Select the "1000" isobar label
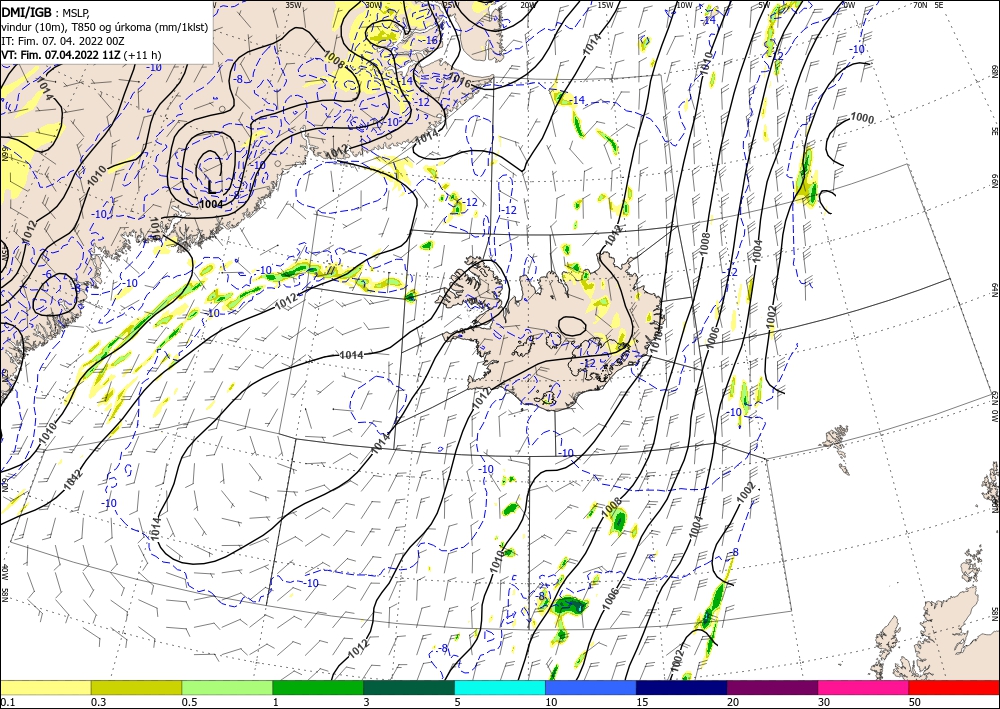1000x709 pixels. pos(862,118)
